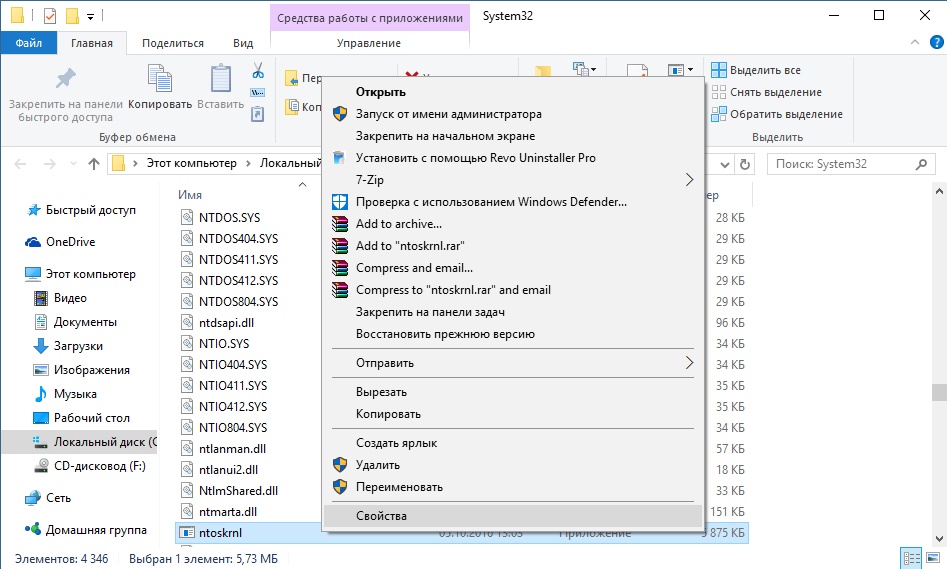Click the WinRAR icon beside 'Add to archive...'
The image size is (947, 569).
click(x=339, y=224)
